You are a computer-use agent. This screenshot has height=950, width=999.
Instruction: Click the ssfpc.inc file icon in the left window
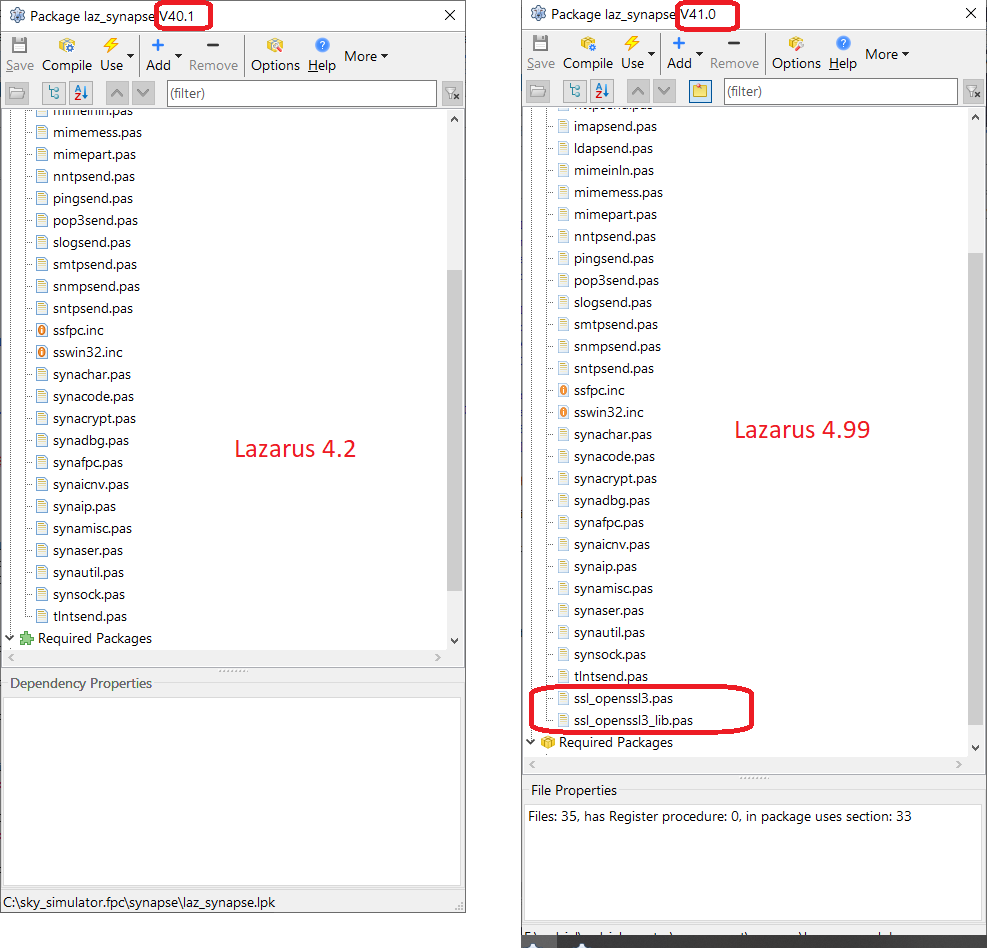(x=42, y=330)
